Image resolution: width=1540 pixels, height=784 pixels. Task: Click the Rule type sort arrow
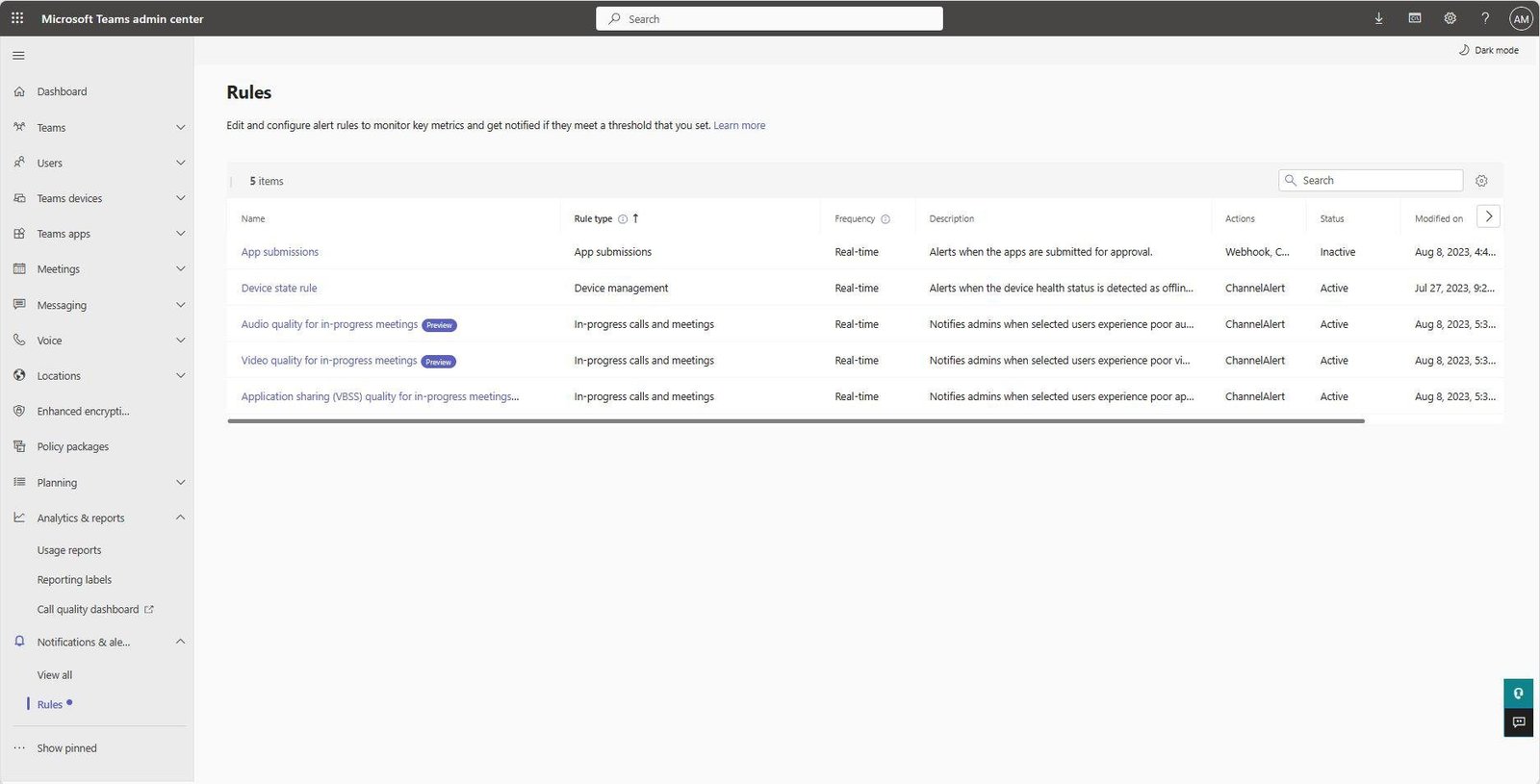pos(635,218)
